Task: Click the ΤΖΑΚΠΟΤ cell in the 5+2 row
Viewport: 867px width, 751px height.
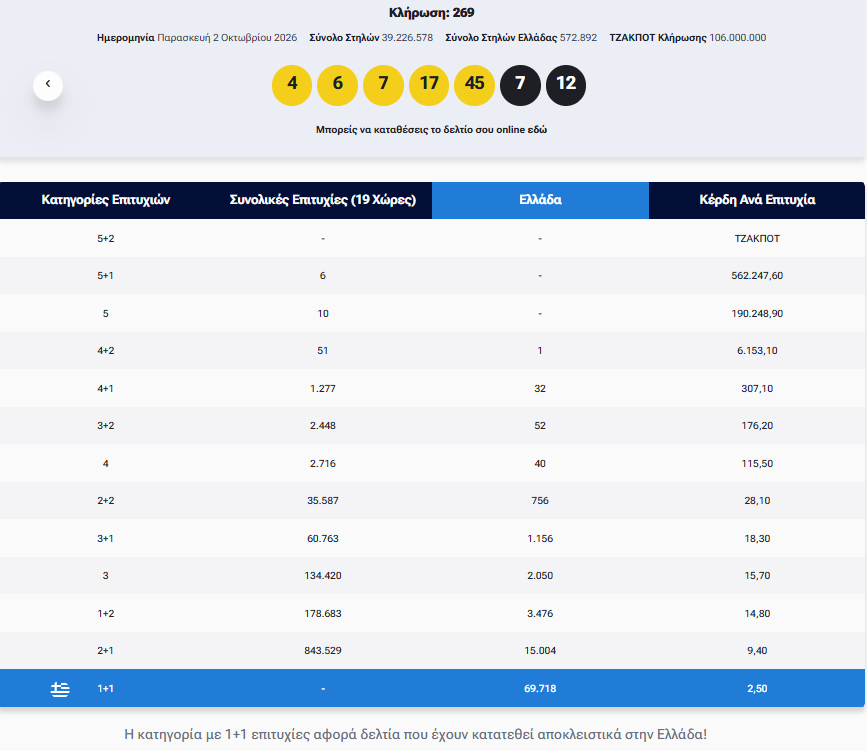Action: (x=757, y=239)
